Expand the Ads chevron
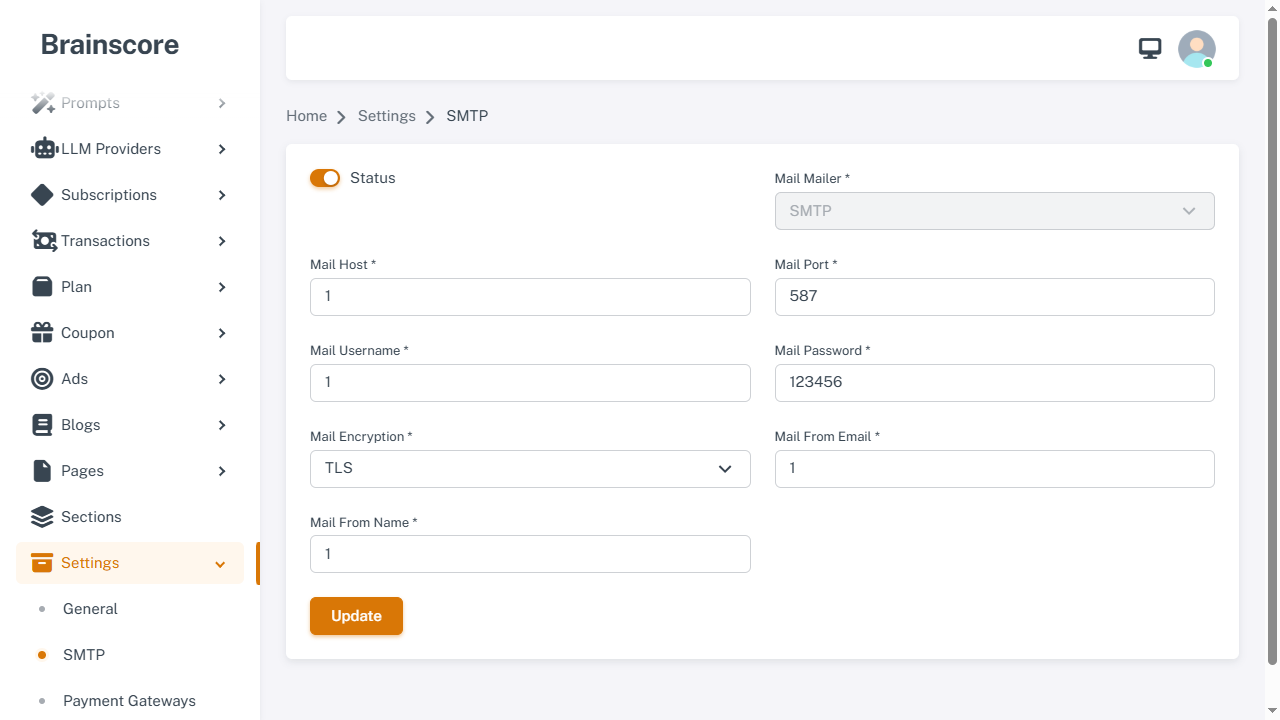This screenshot has width=1280, height=720. [222, 379]
